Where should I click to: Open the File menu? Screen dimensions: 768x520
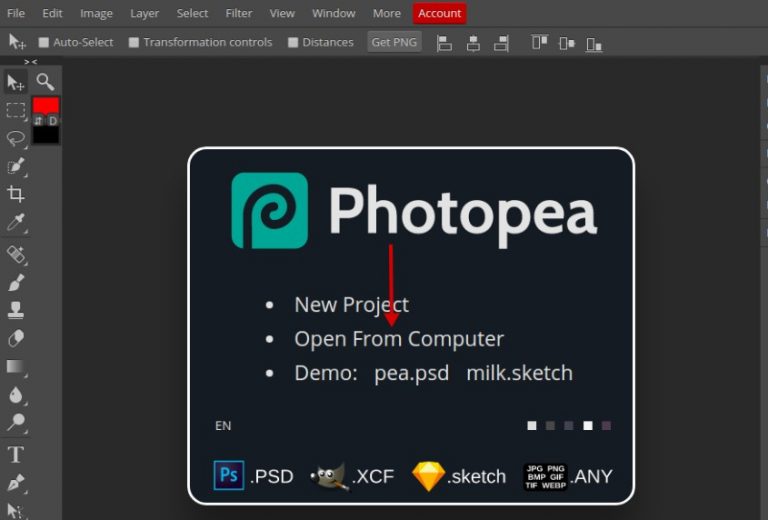click(x=16, y=13)
